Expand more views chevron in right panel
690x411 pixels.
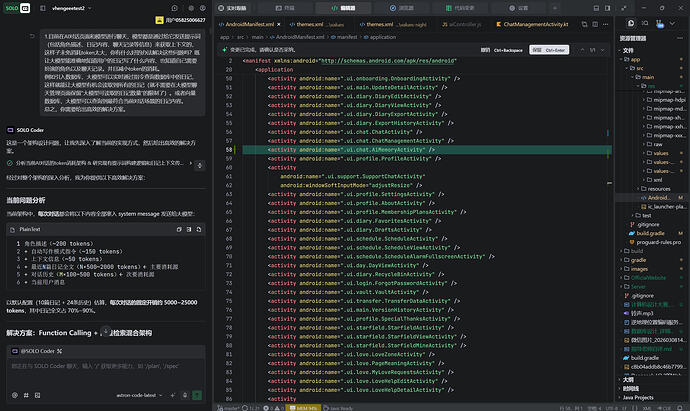pos(672,23)
